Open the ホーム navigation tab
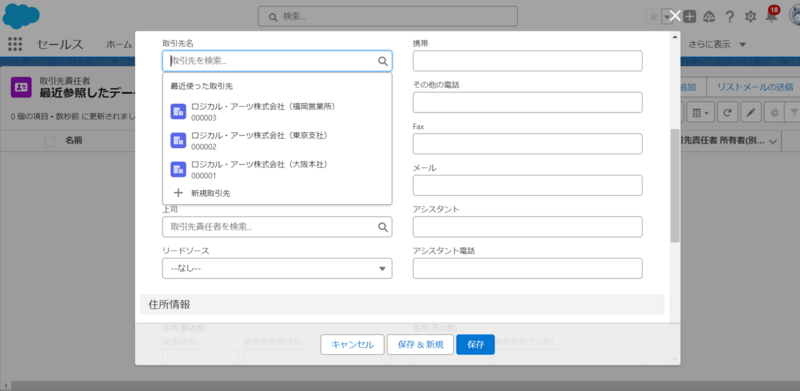 (x=119, y=44)
